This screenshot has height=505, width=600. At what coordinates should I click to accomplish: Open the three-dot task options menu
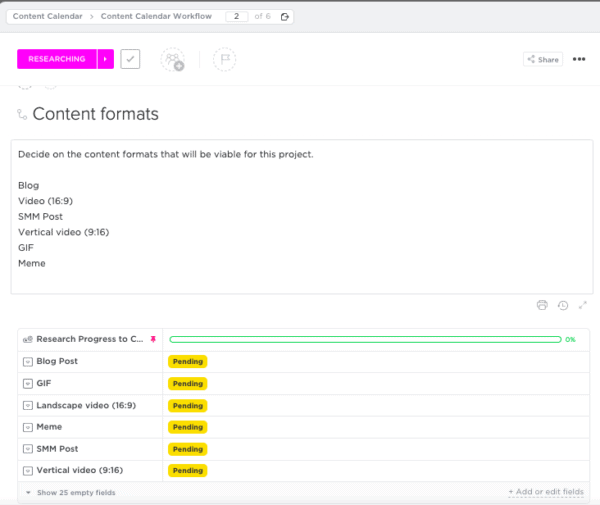click(579, 59)
